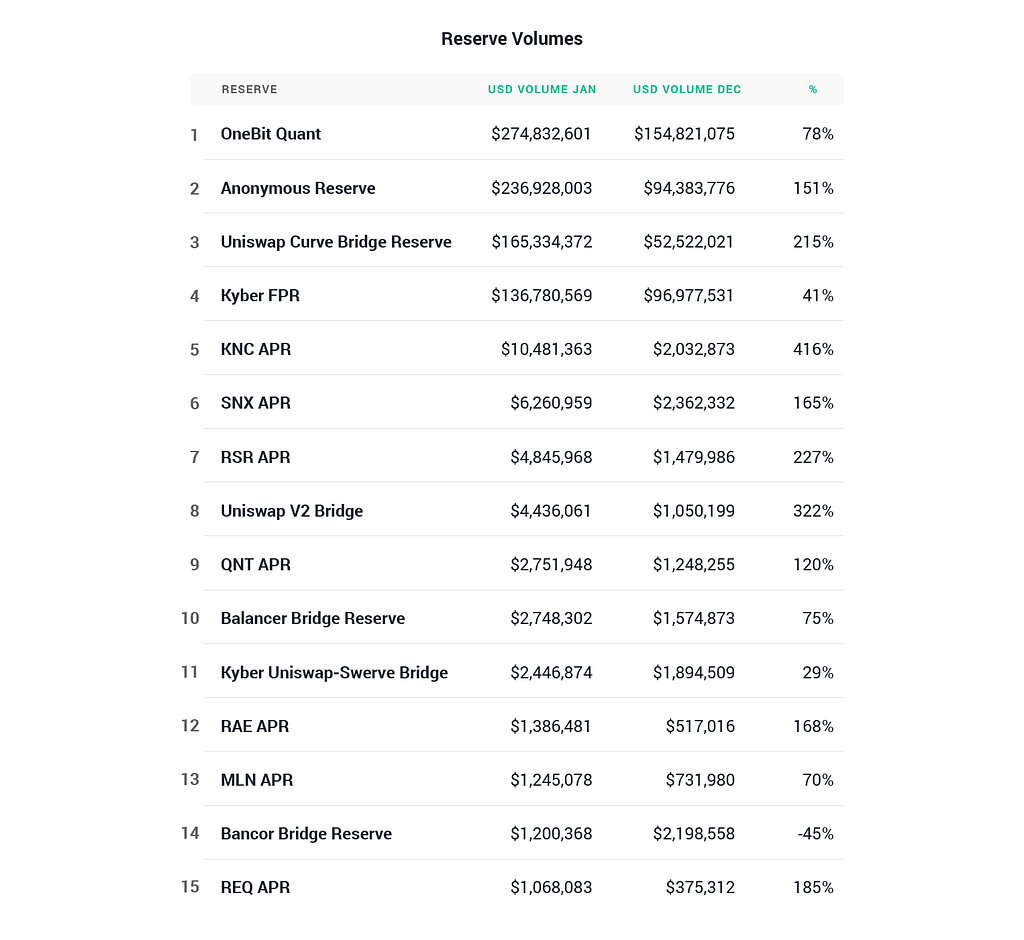Click the REQ APR reserve name
The image size is (1024, 940).
click(255, 887)
